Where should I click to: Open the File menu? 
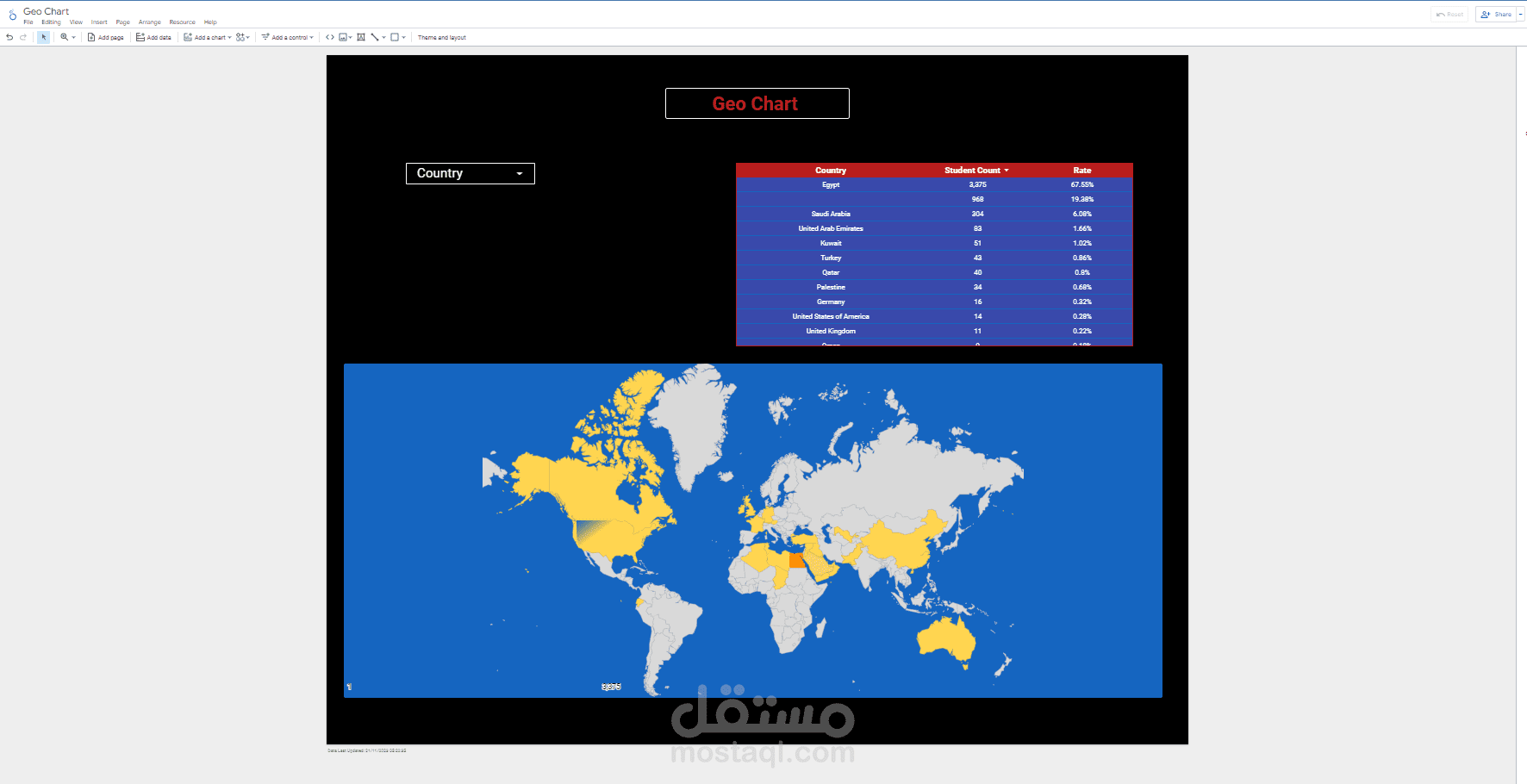pyautogui.click(x=28, y=22)
